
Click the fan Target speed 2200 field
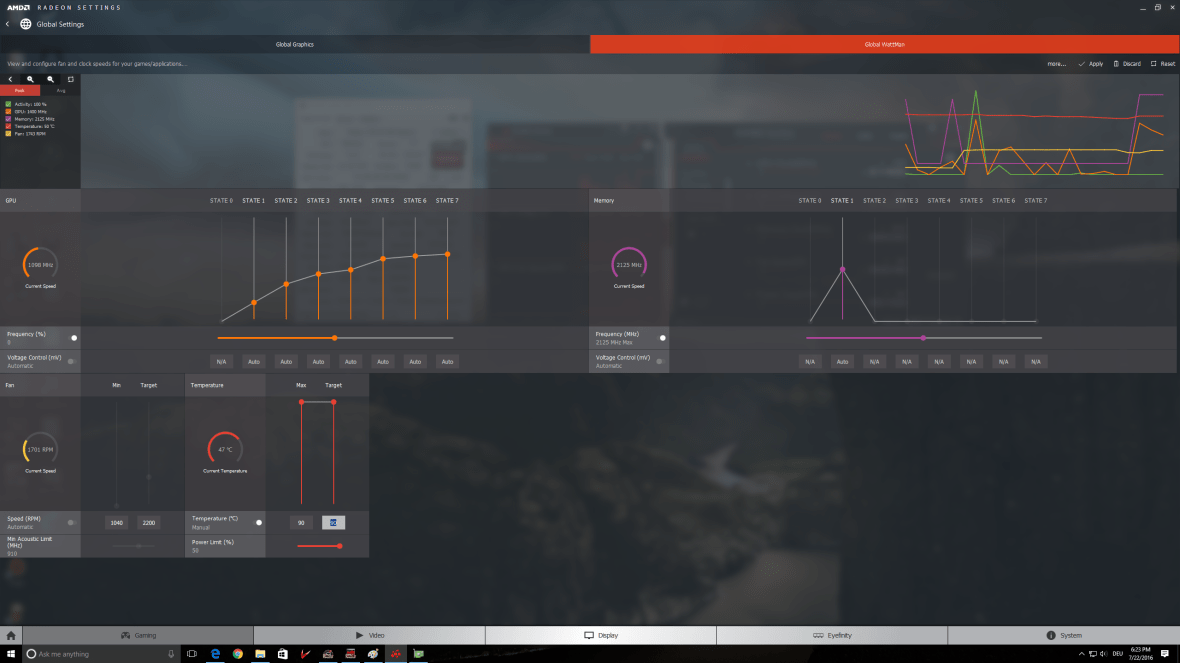click(x=148, y=522)
